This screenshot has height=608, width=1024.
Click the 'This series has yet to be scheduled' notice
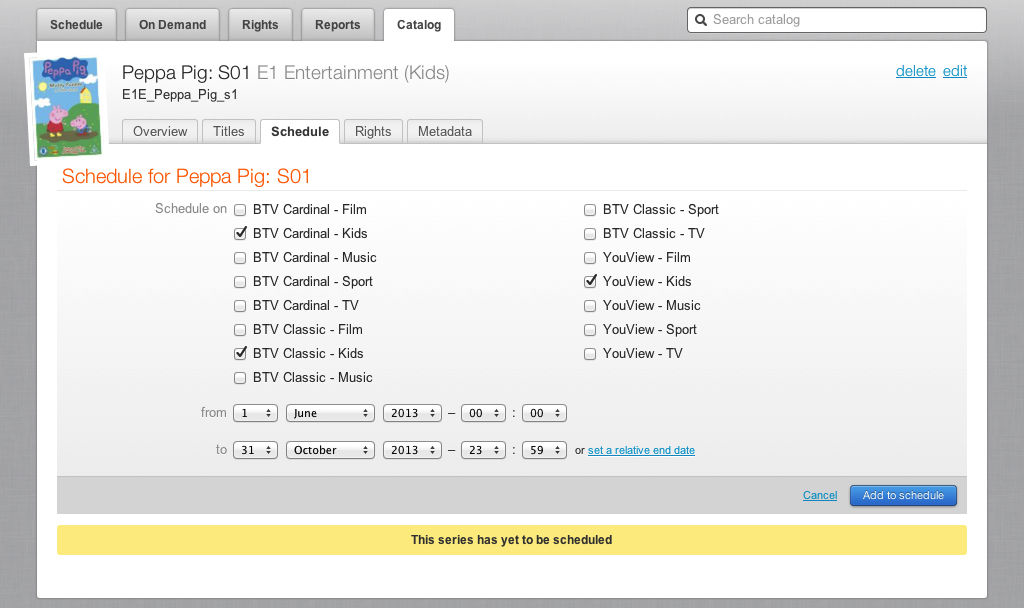(512, 540)
